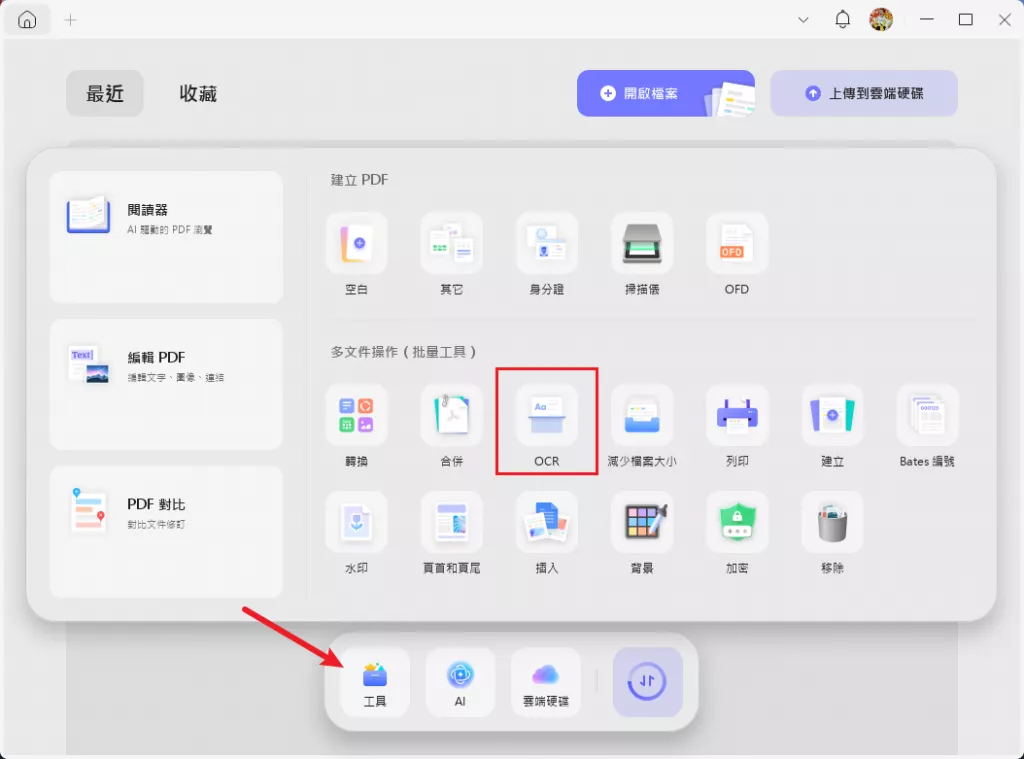Click the notification bell icon
This screenshot has height=759, width=1024.
click(842, 19)
